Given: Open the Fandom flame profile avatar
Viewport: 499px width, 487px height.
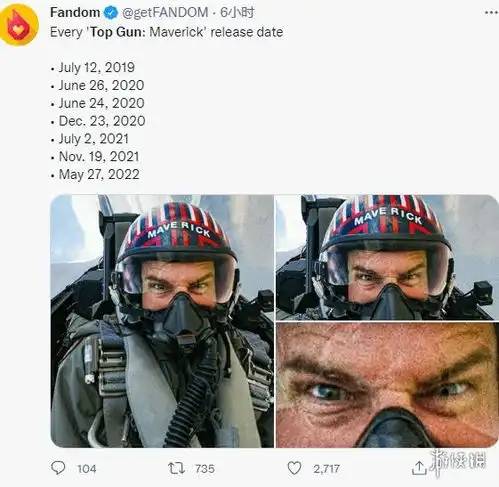Looking at the screenshot, I should [19, 25].
